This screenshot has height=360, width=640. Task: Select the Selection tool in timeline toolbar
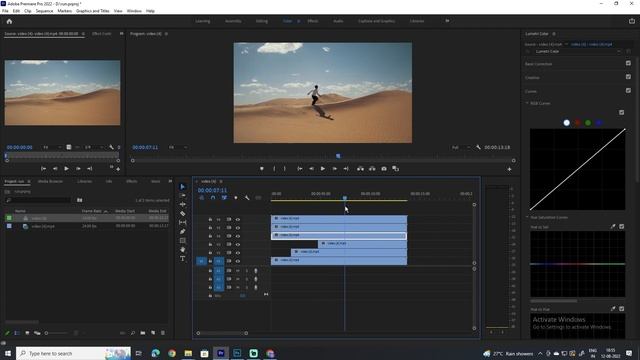182,187
